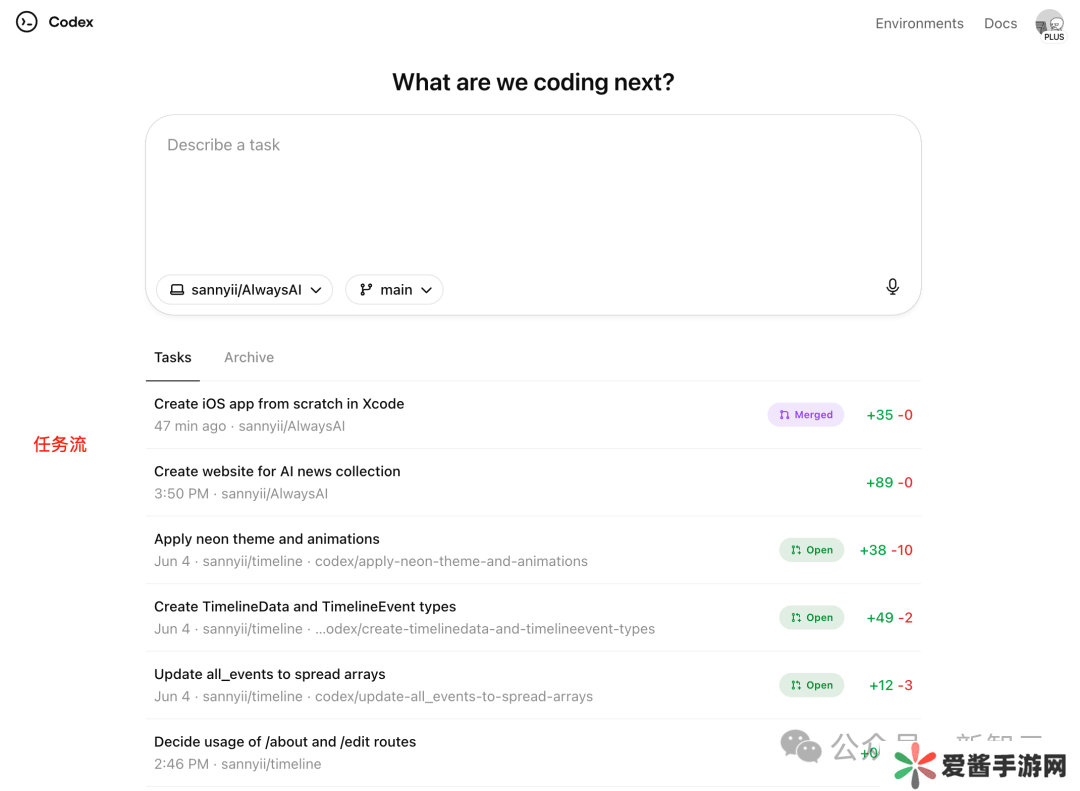Viewport: 1080px width, 791px height.
Task: Click the git branch icon beside main
Action: pyautogui.click(x=366, y=290)
